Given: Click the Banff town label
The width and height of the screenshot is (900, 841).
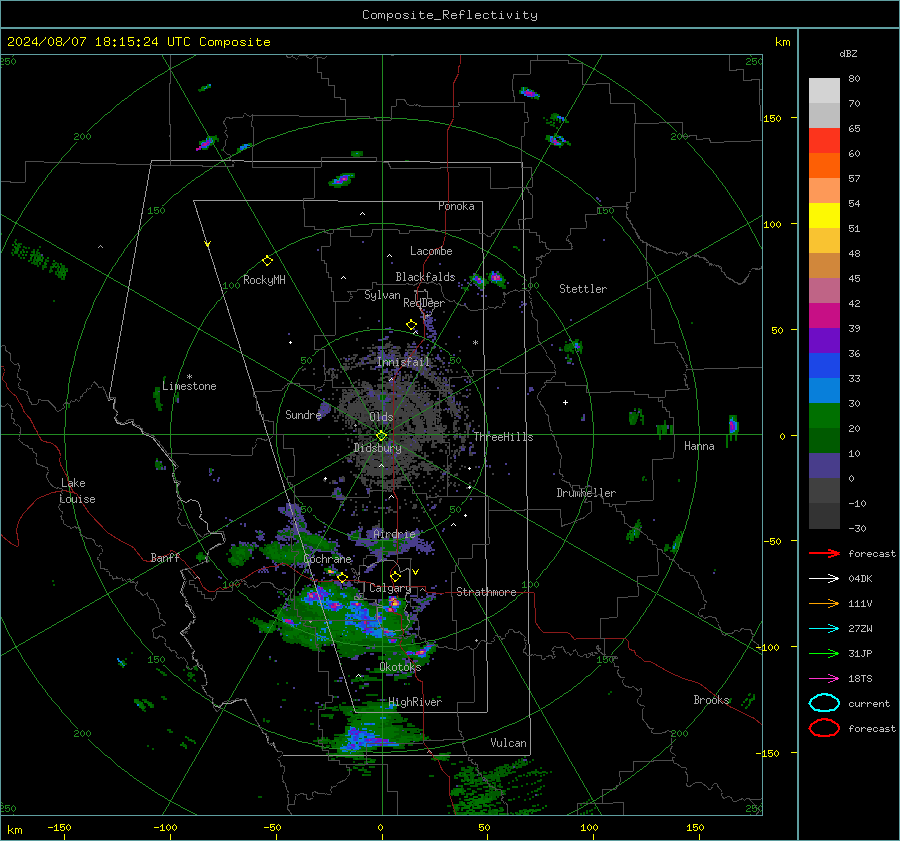Looking at the screenshot, I should (x=165, y=557).
